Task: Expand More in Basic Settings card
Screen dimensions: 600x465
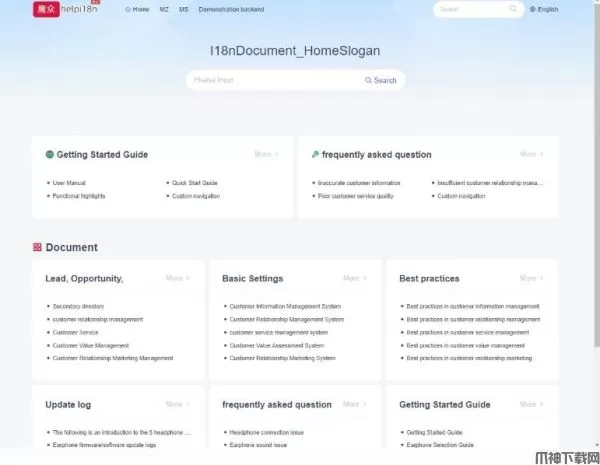Action: 355,278
